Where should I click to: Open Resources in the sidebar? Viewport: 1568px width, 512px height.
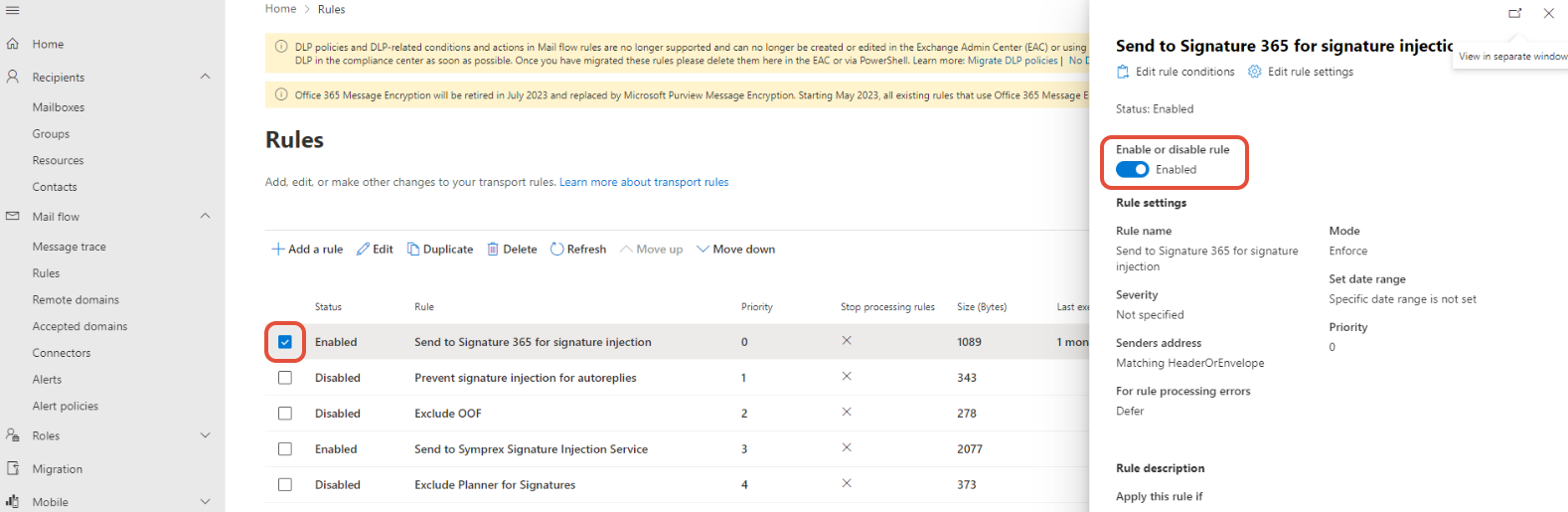[x=58, y=160]
